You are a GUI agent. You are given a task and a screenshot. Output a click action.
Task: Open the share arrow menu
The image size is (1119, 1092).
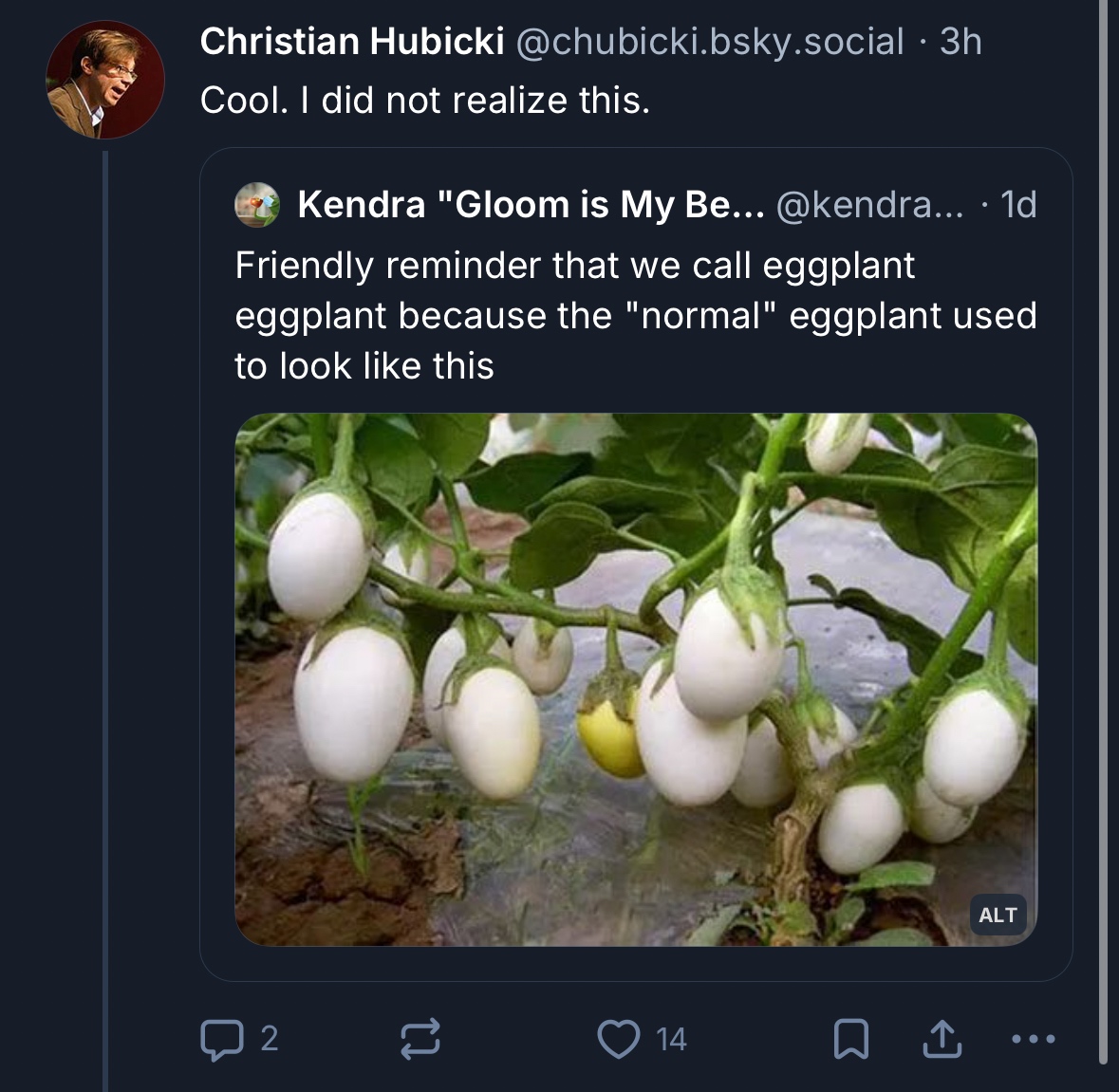click(x=942, y=1039)
